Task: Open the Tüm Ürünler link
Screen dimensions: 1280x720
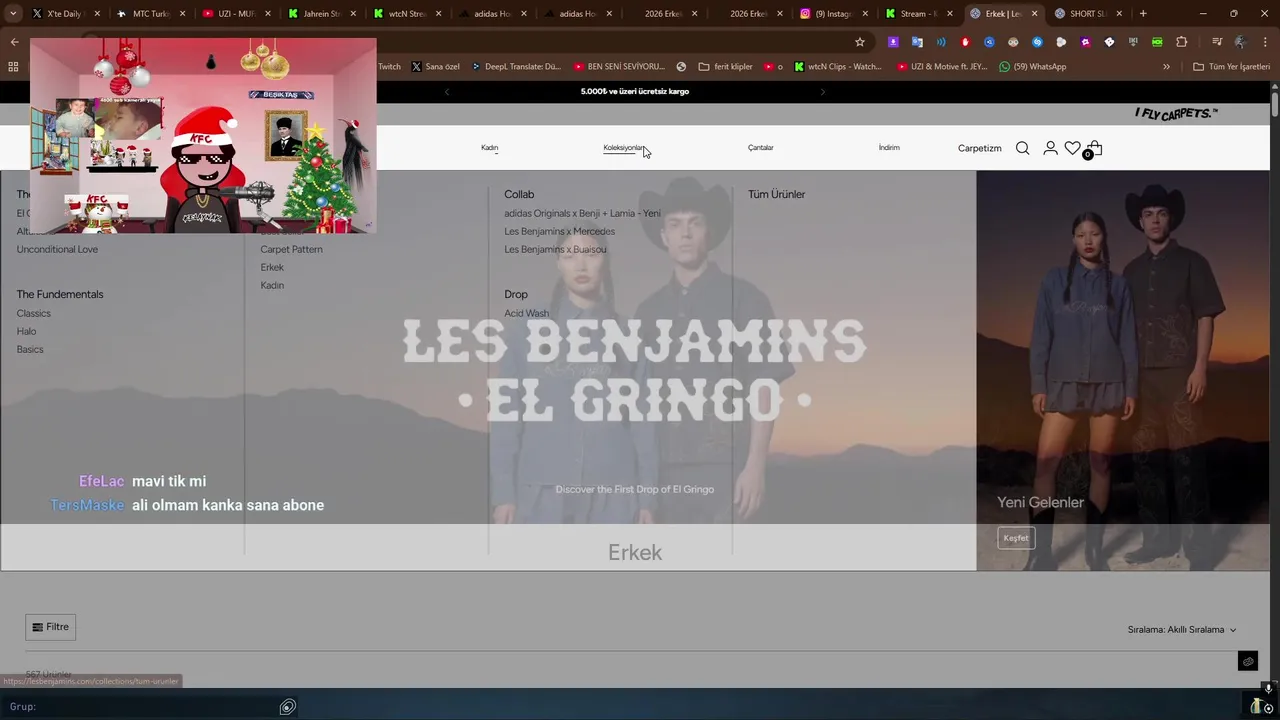Action: [776, 194]
